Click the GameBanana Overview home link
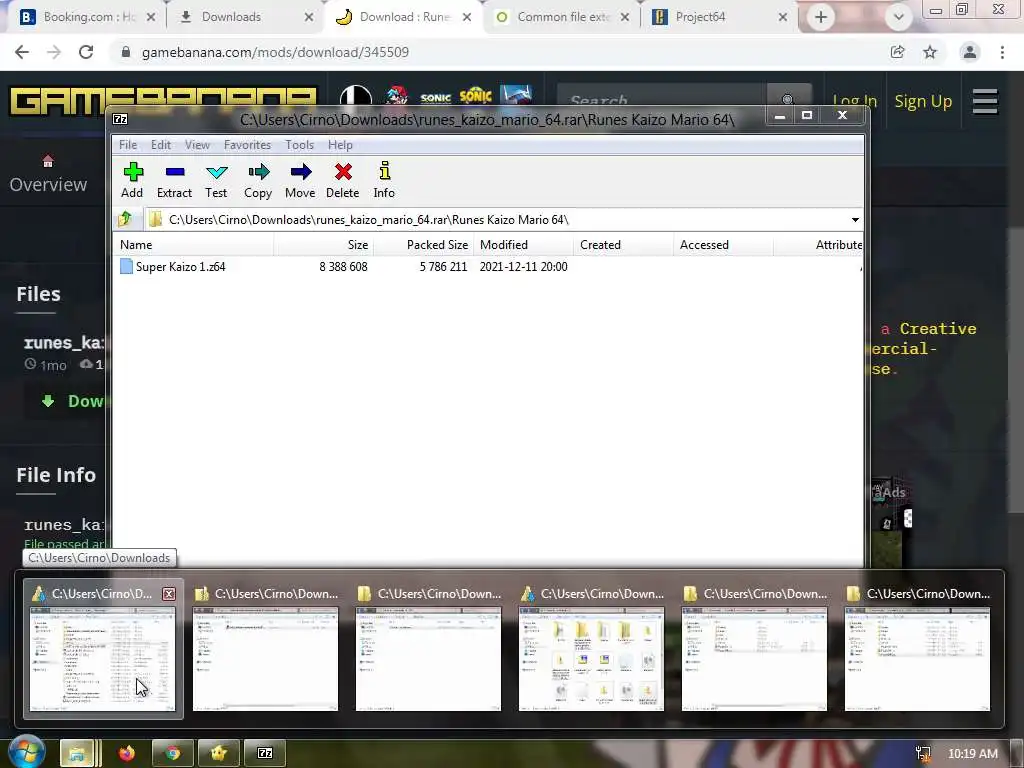Viewport: 1024px width, 768px height. tap(48, 175)
